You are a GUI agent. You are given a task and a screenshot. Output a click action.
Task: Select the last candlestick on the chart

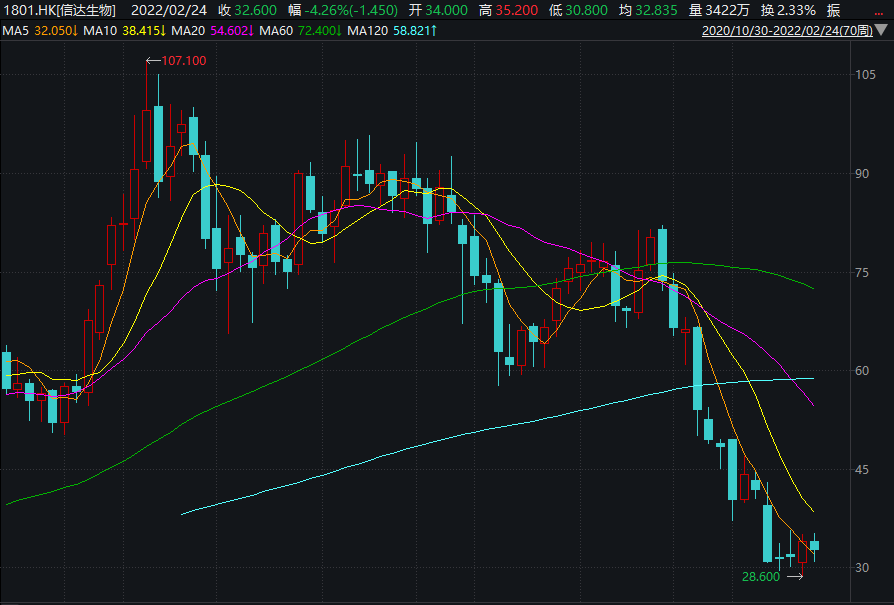pyautogui.click(x=814, y=546)
